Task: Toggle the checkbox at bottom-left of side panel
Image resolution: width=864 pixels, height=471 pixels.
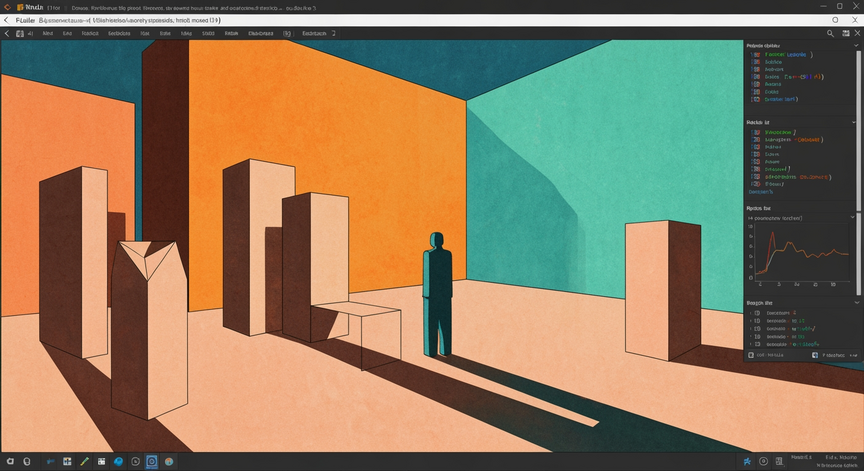Action: click(x=751, y=355)
